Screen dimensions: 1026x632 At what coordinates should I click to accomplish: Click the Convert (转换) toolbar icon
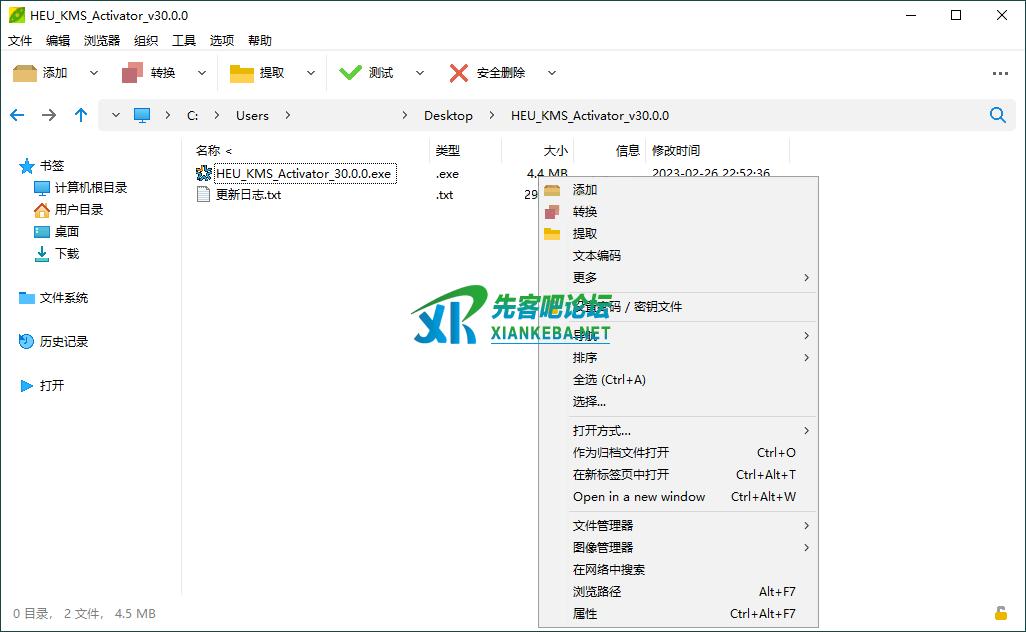point(132,73)
